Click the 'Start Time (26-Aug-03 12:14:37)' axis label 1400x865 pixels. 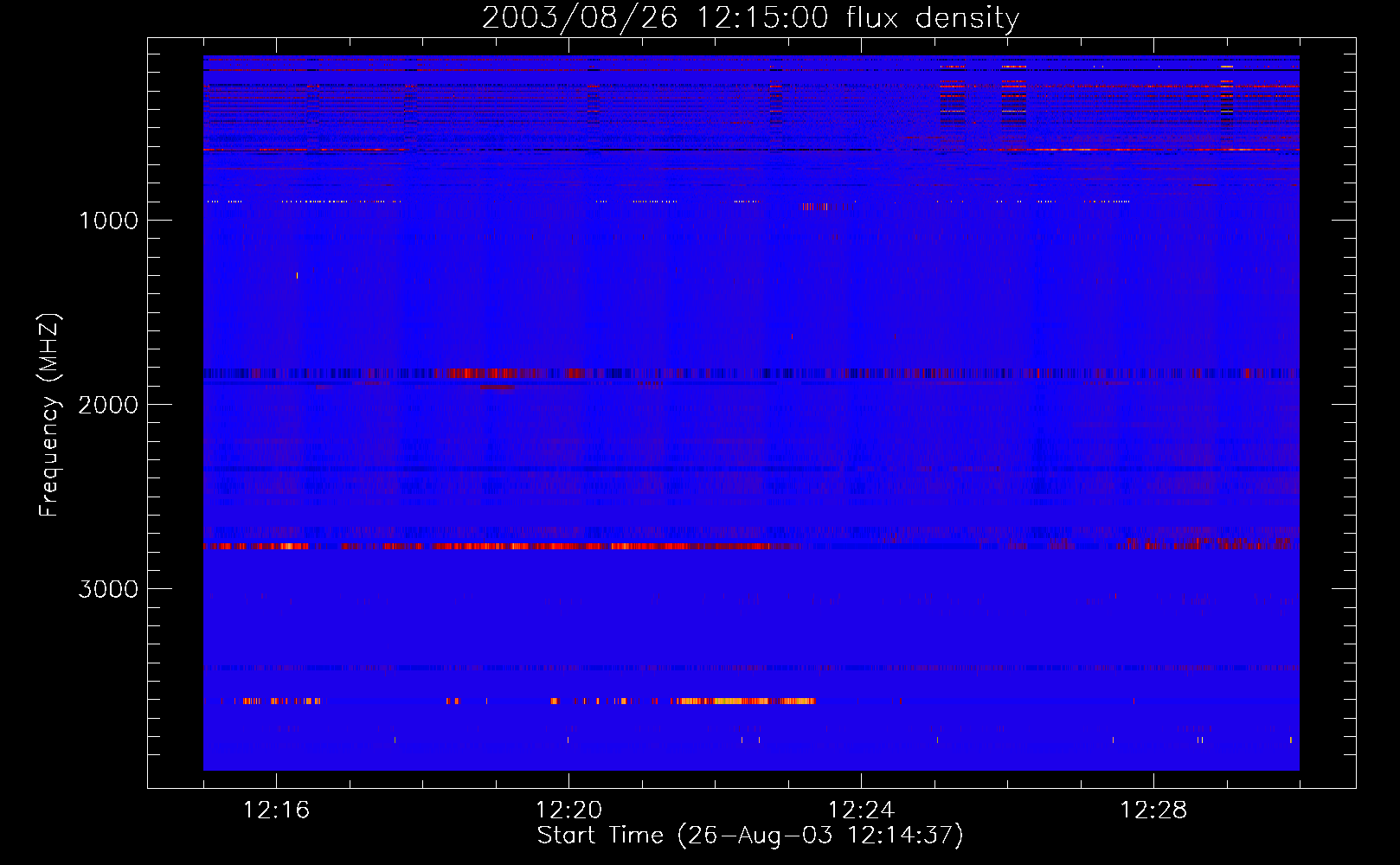750,836
